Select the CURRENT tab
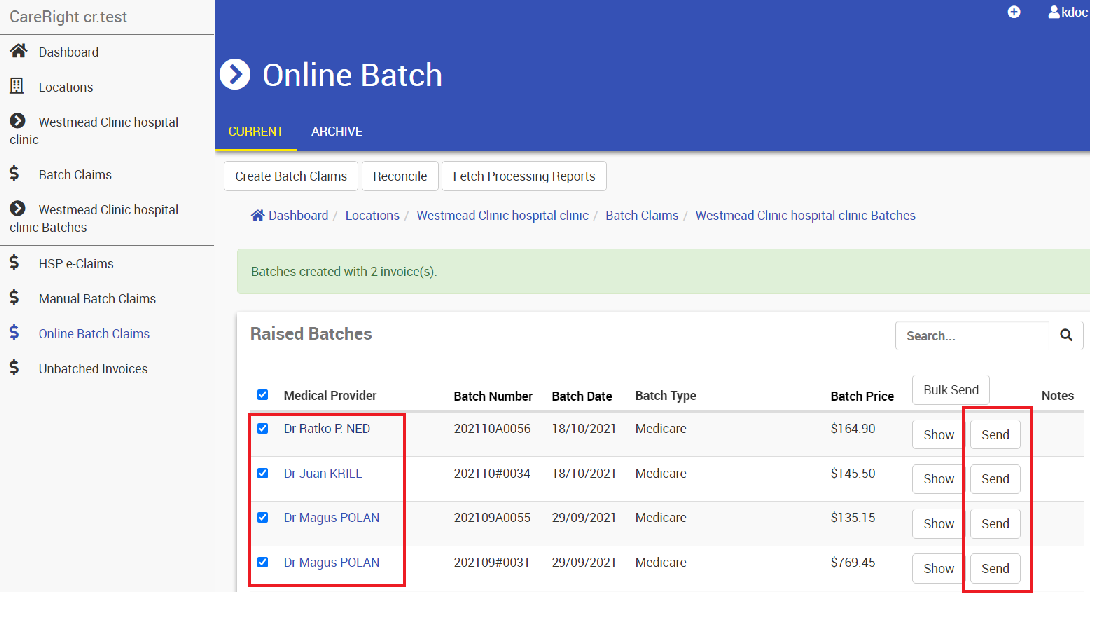 point(255,132)
